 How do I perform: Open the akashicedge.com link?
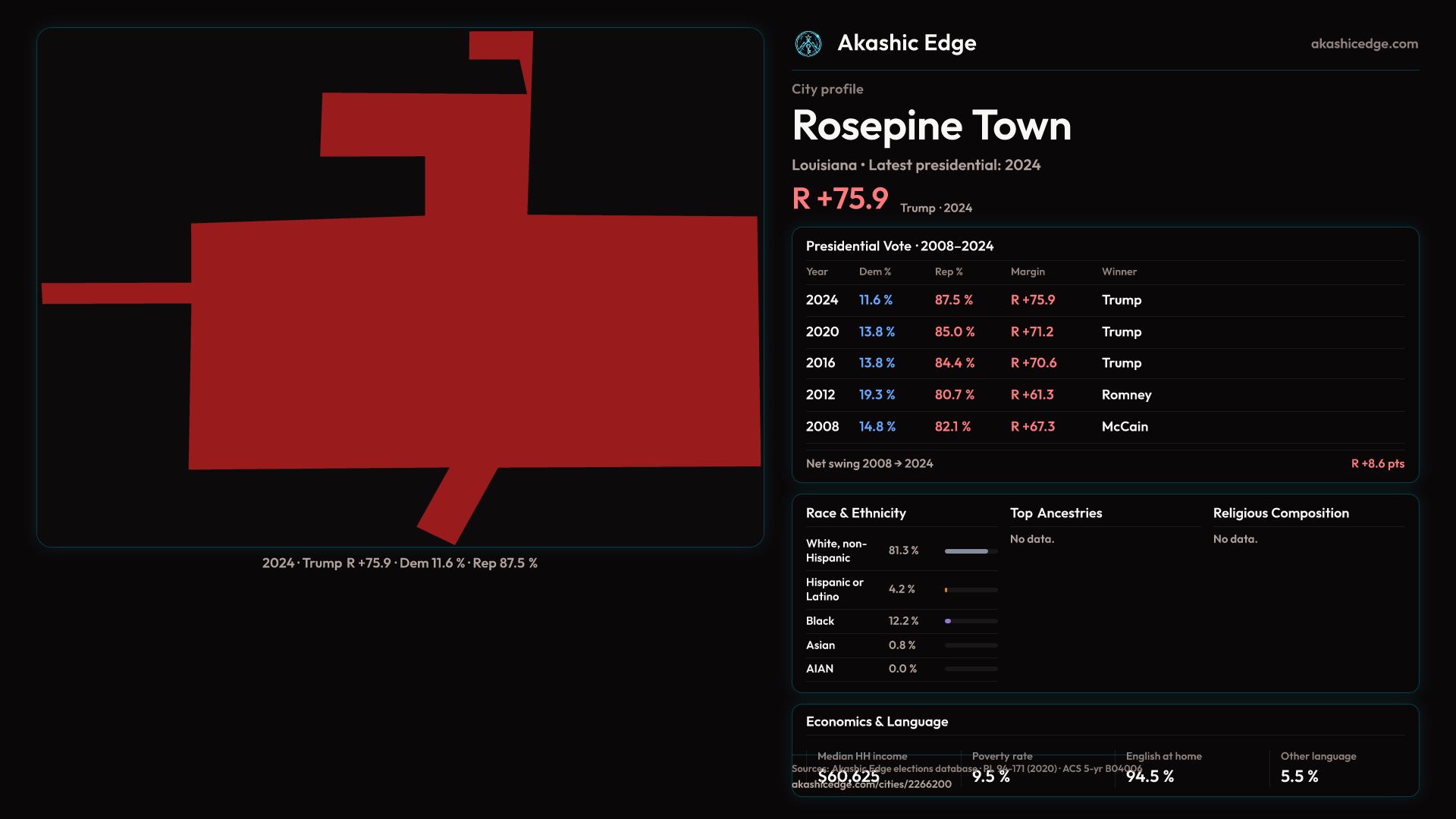pyautogui.click(x=1363, y=44)
